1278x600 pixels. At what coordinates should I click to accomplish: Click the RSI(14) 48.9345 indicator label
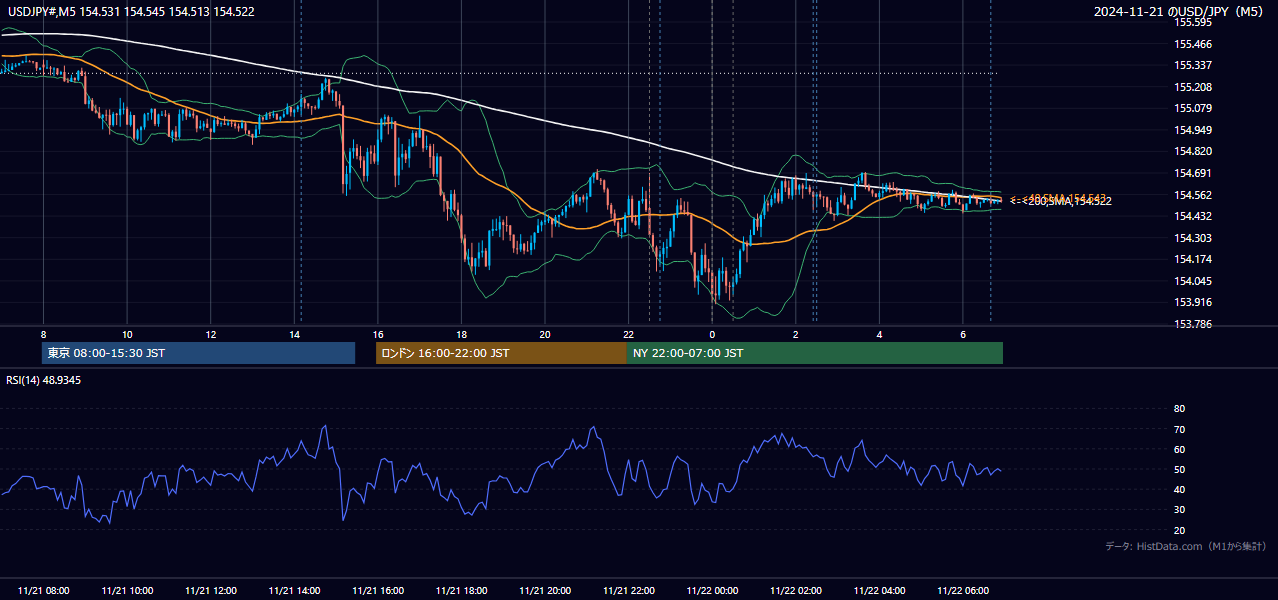(44, 380)
